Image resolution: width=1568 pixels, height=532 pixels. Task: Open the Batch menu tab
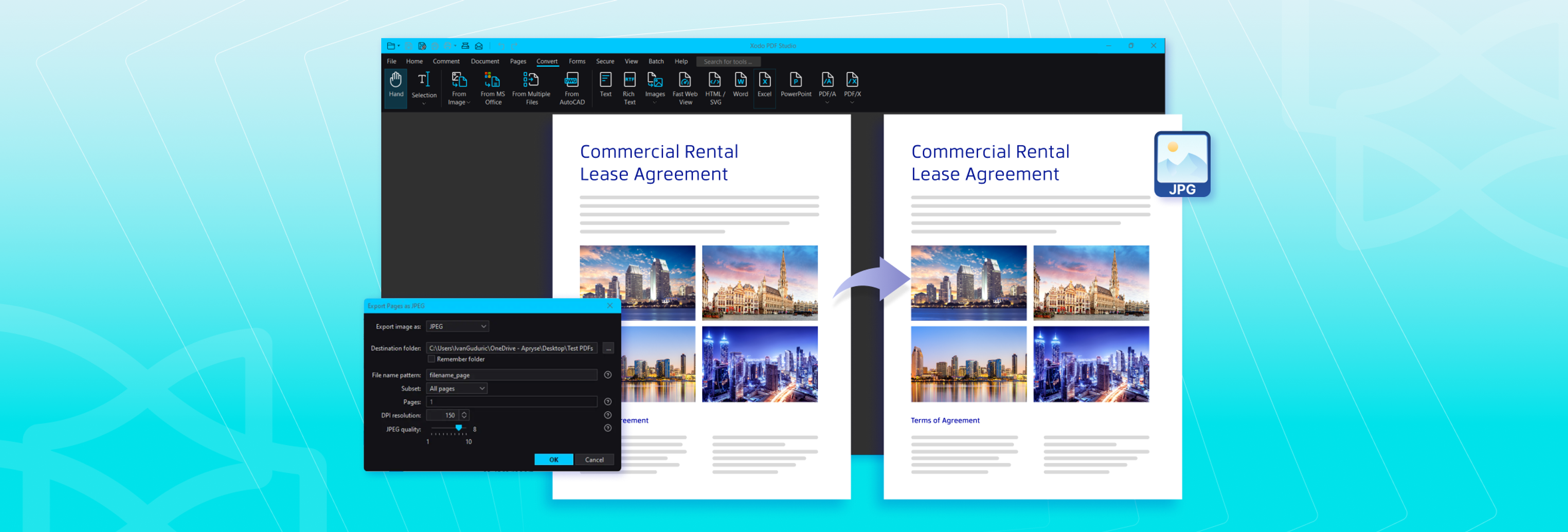[x=655, y=62]
